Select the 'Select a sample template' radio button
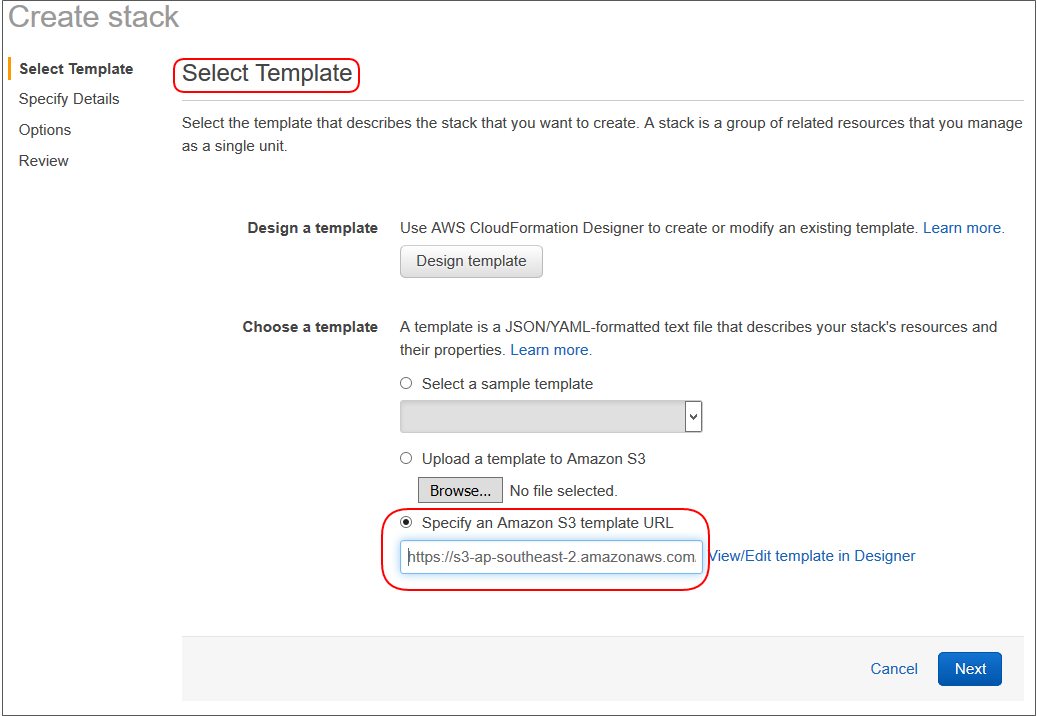1037x716 pixels. (x=406, y=383)
